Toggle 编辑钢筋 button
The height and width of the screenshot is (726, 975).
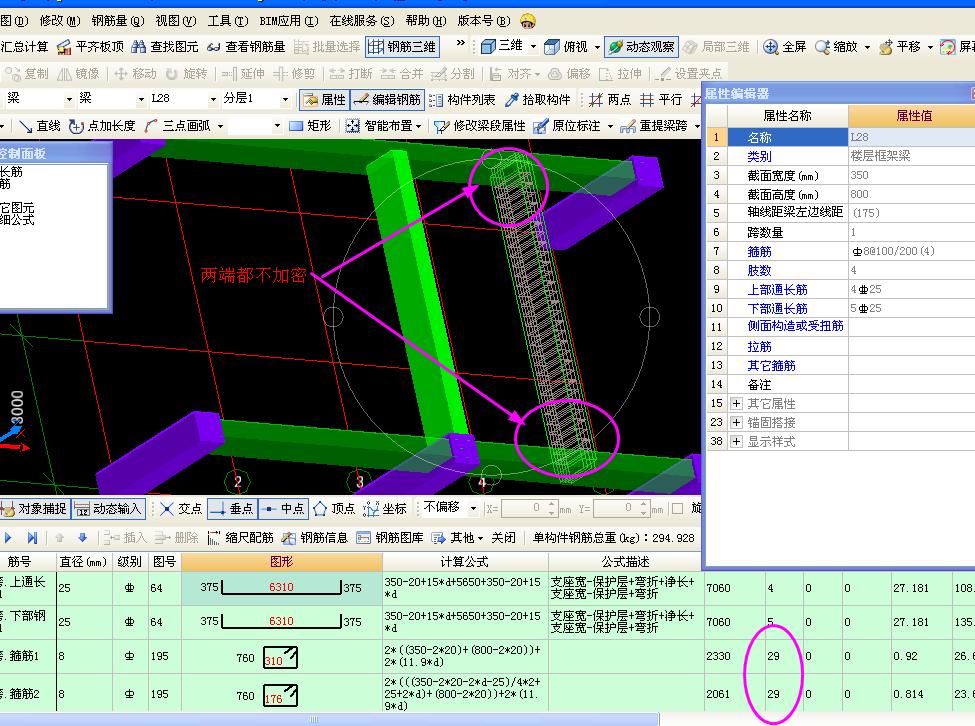point(387,99)
